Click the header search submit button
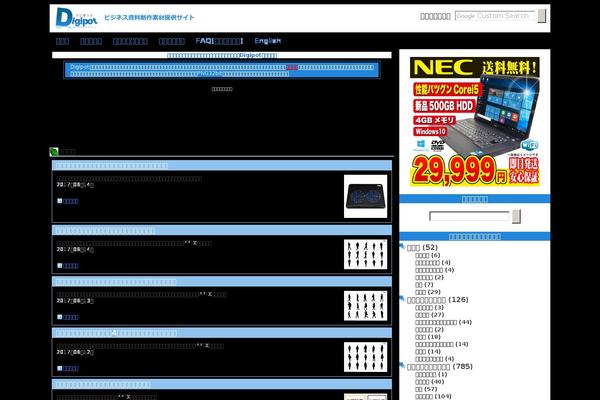Screen dimensions: 600x400 pyautogui.click(x=541, y=16)
